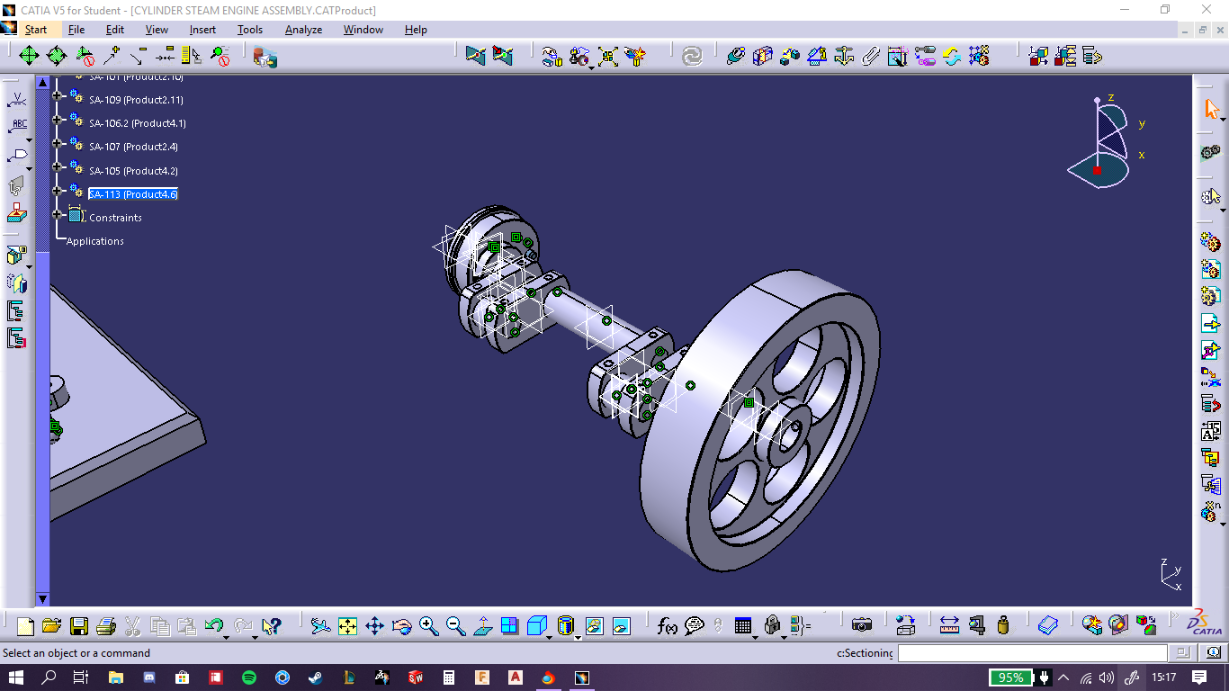
Task: Click the Isometric View cube icon
Action: point(536,626)
